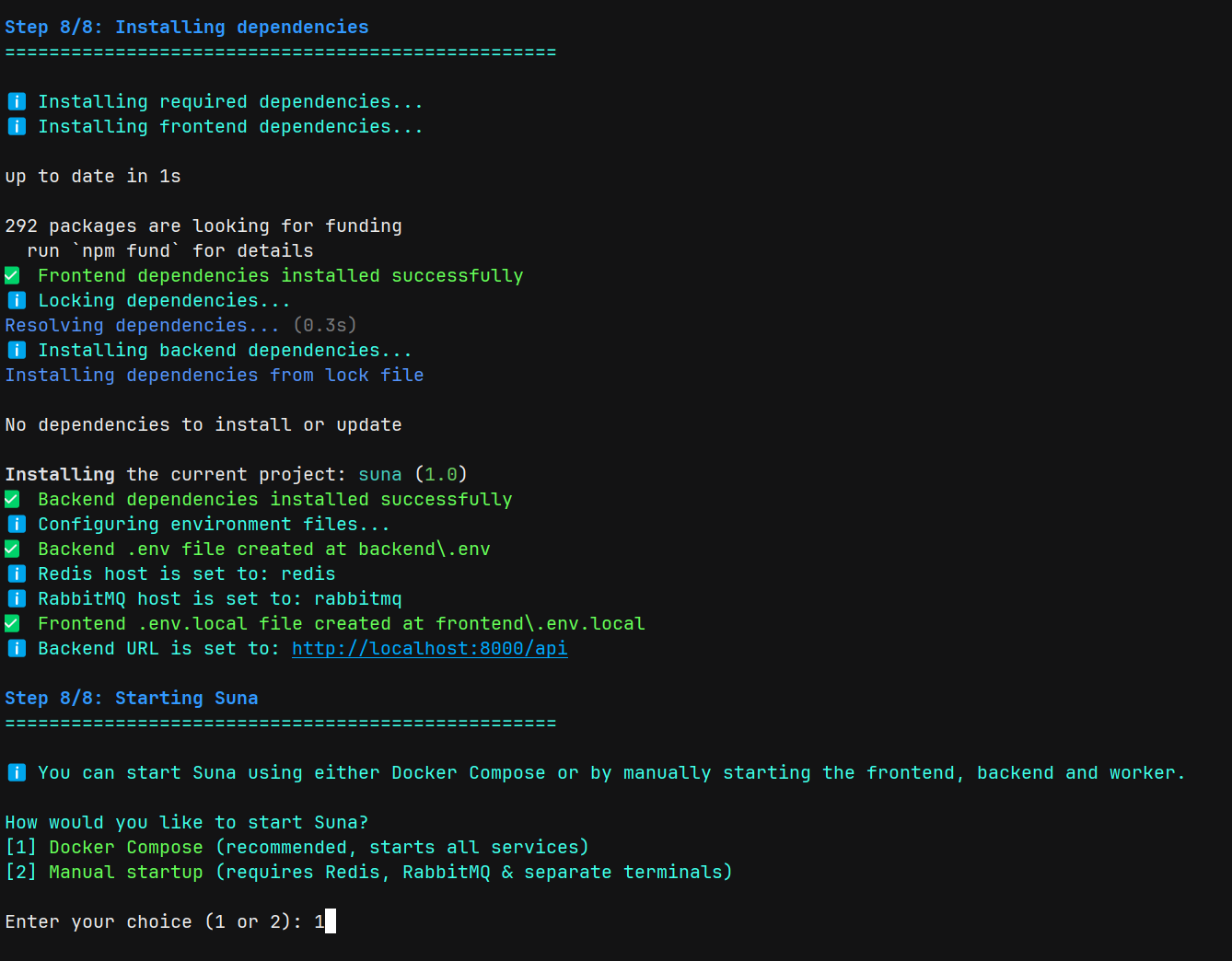1232x961 pixels.
Task: Click the 'No dependencies to install or update' line
Action: point(203,424)
